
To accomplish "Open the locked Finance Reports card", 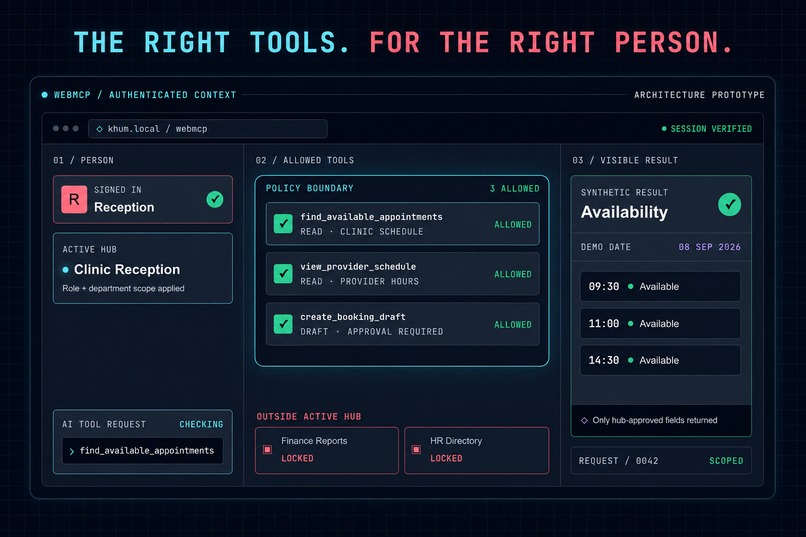I will click(x=327, y=450).
